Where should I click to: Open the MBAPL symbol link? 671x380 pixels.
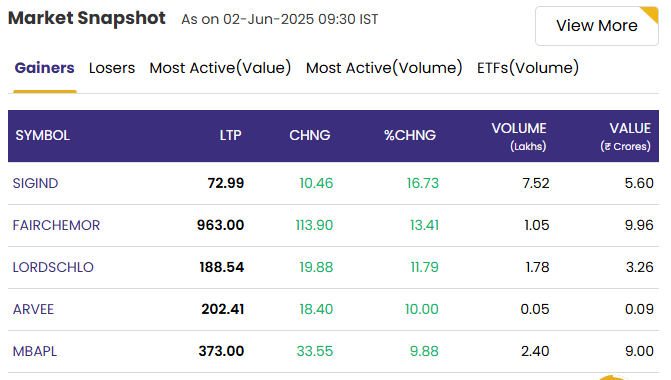tap(35, 351)
